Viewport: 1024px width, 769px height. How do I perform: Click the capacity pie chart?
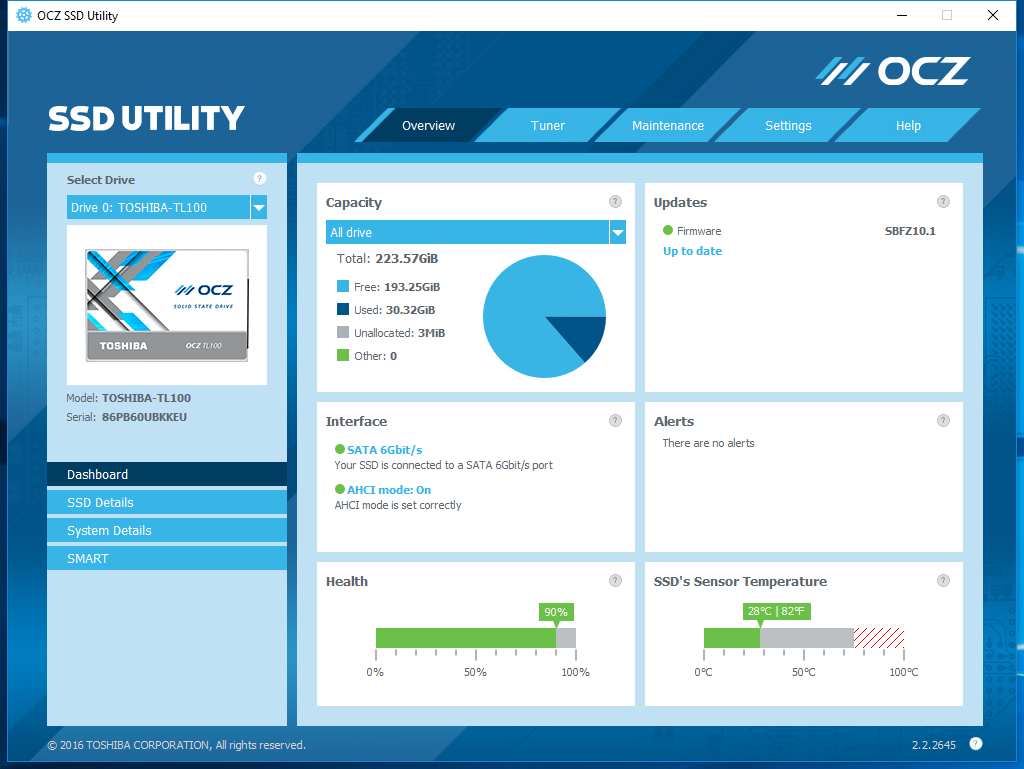click(544, 317)
